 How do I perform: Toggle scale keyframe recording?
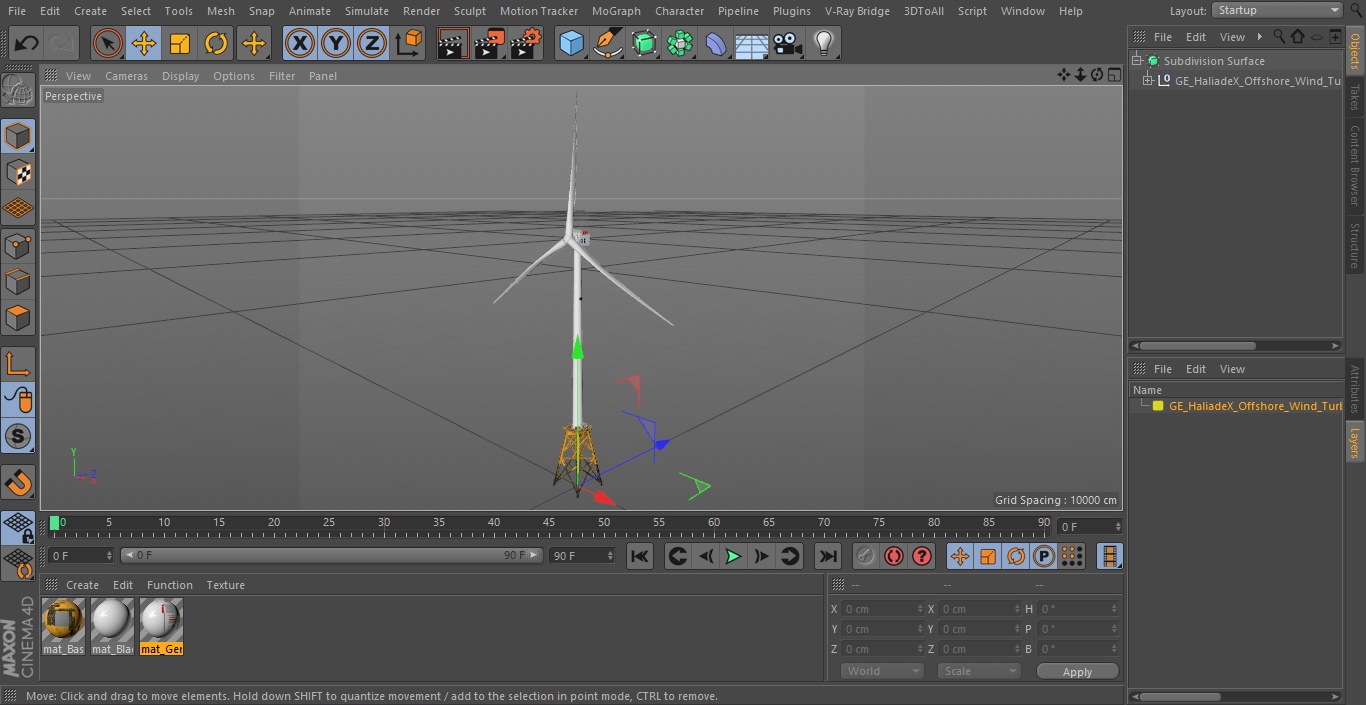point(988,556)
